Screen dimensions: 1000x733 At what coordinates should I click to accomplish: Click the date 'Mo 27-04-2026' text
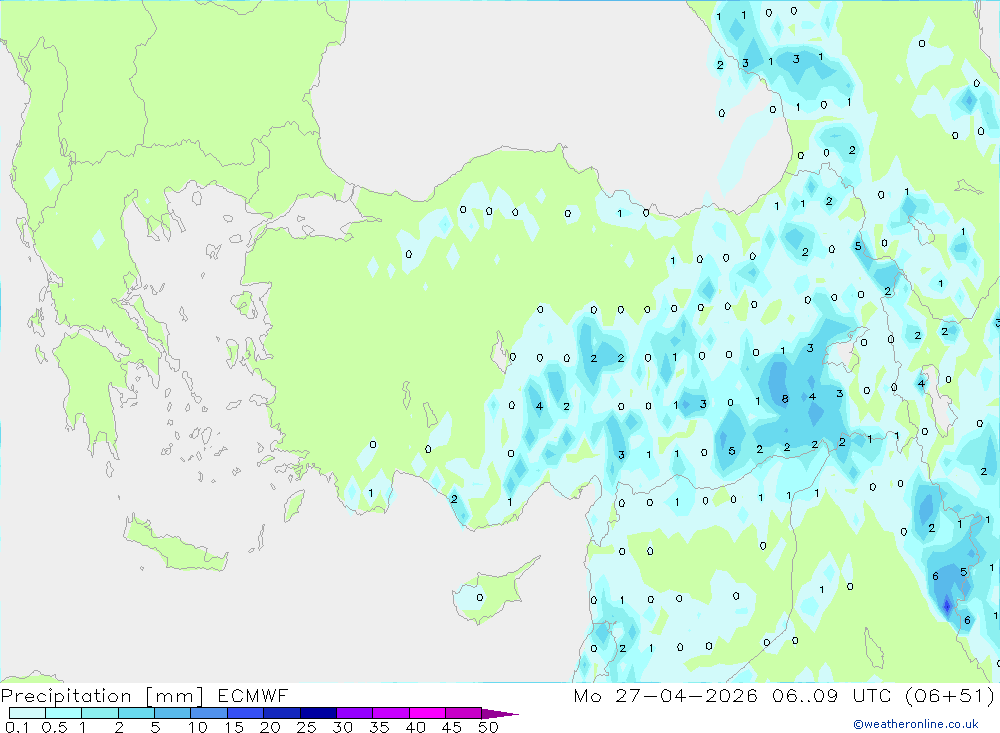point(665,696)
